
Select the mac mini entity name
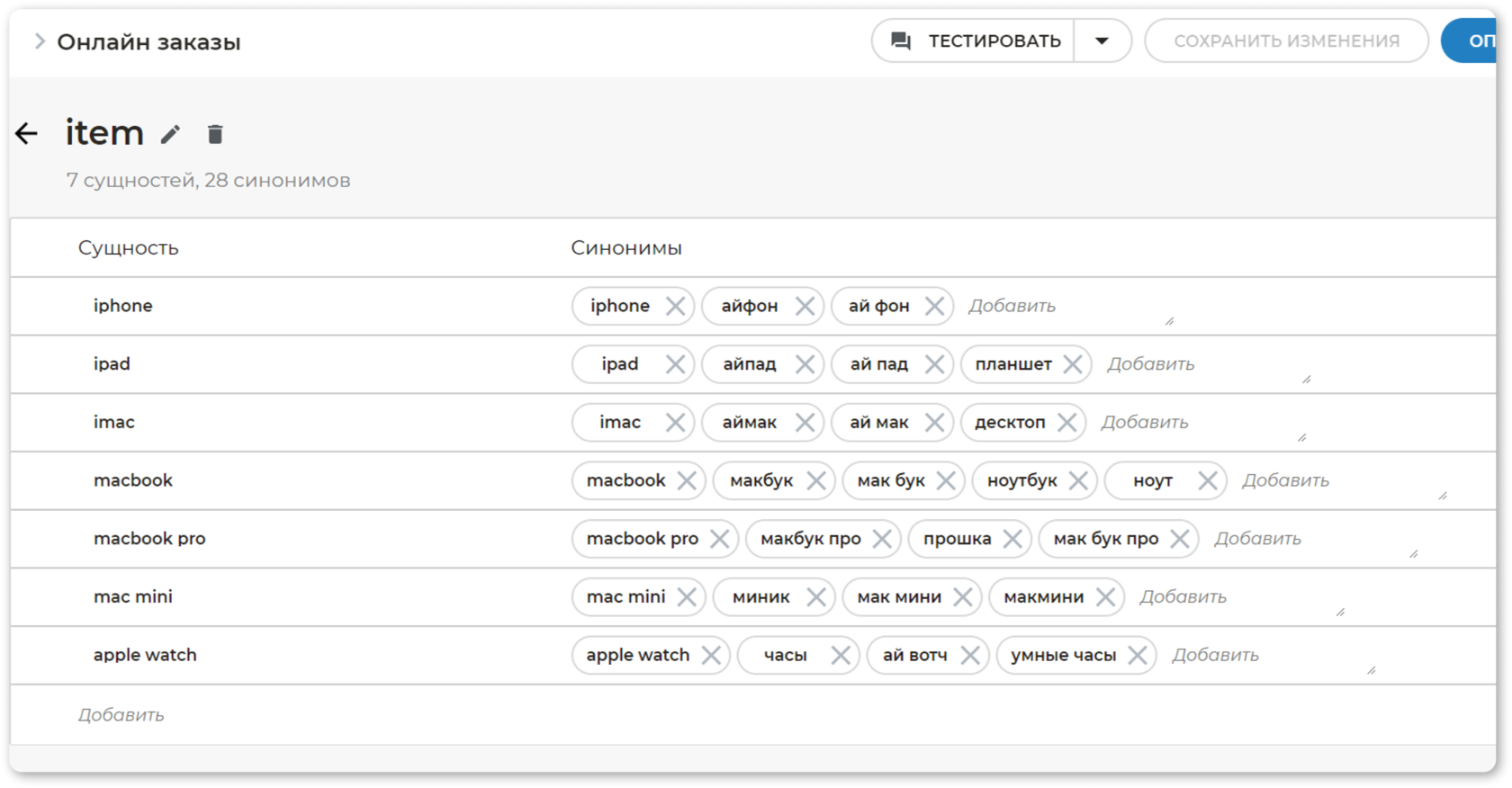coord(133,596)
